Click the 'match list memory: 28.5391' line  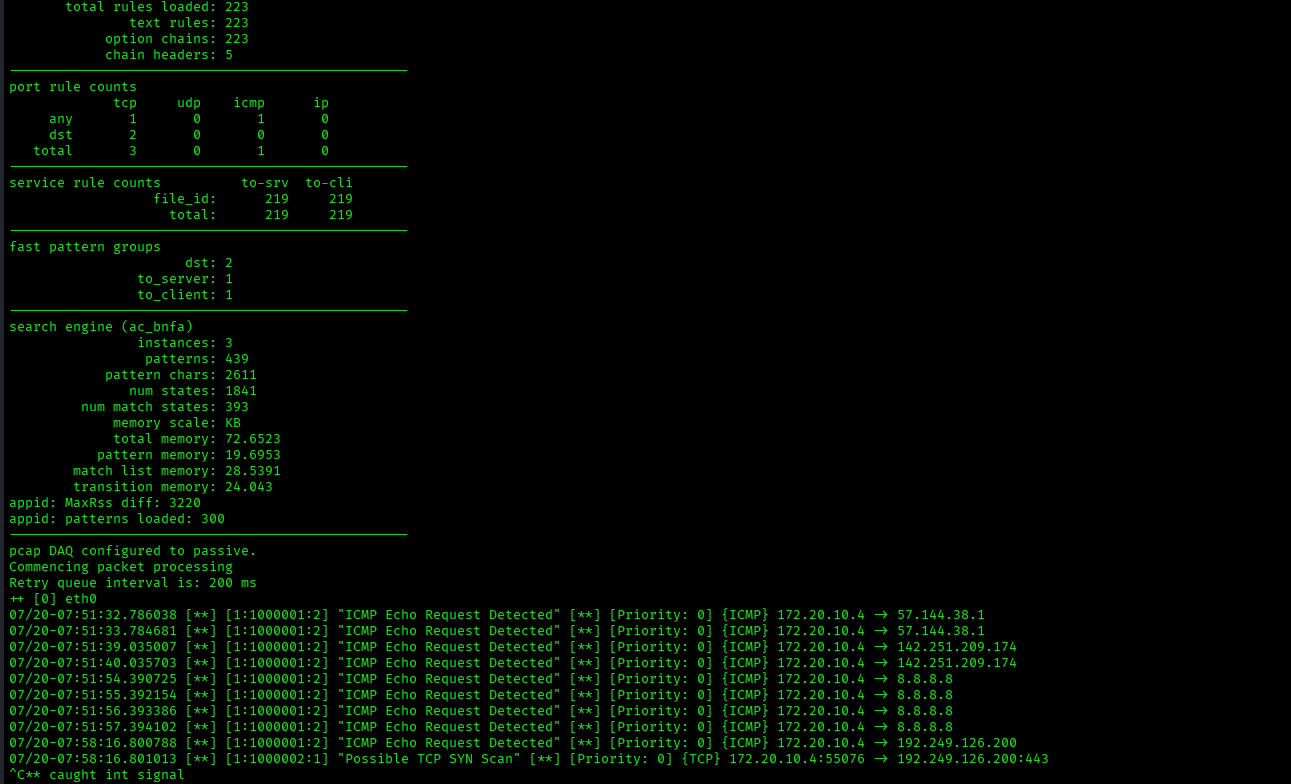pyautogui.click(x=177, y=471)
